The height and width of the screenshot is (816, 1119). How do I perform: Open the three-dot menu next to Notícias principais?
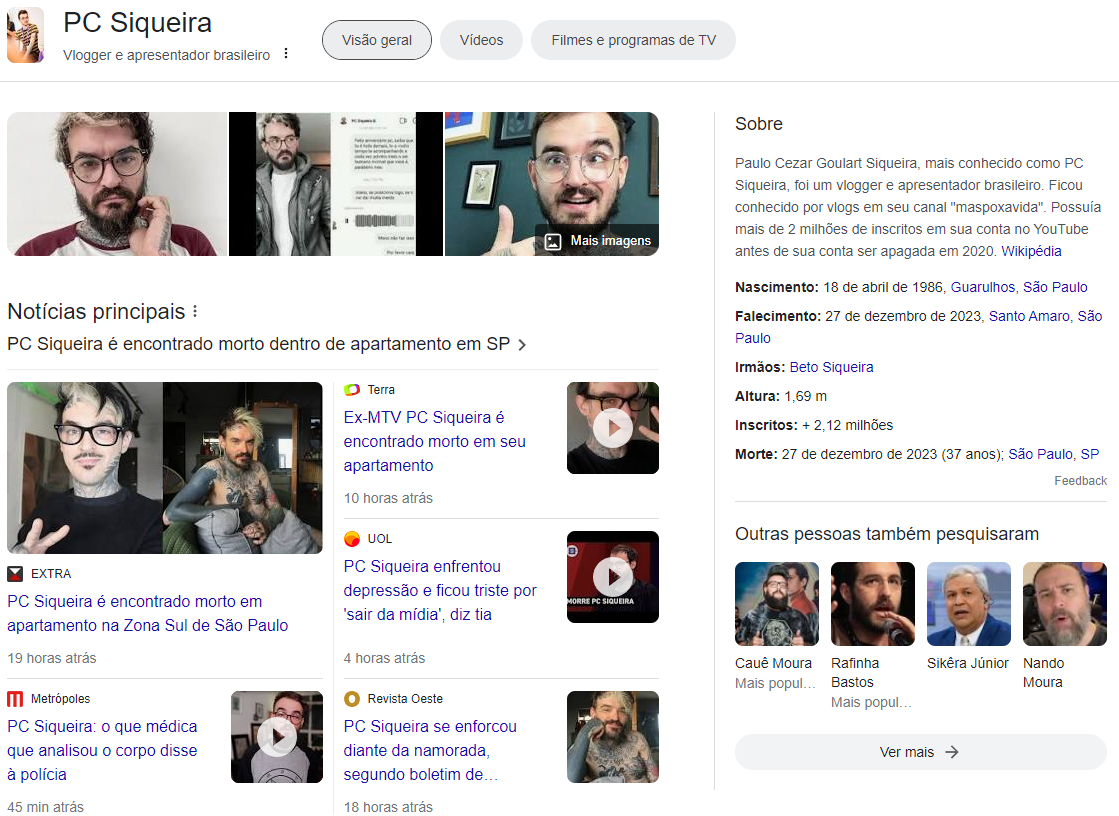[195, 311]
